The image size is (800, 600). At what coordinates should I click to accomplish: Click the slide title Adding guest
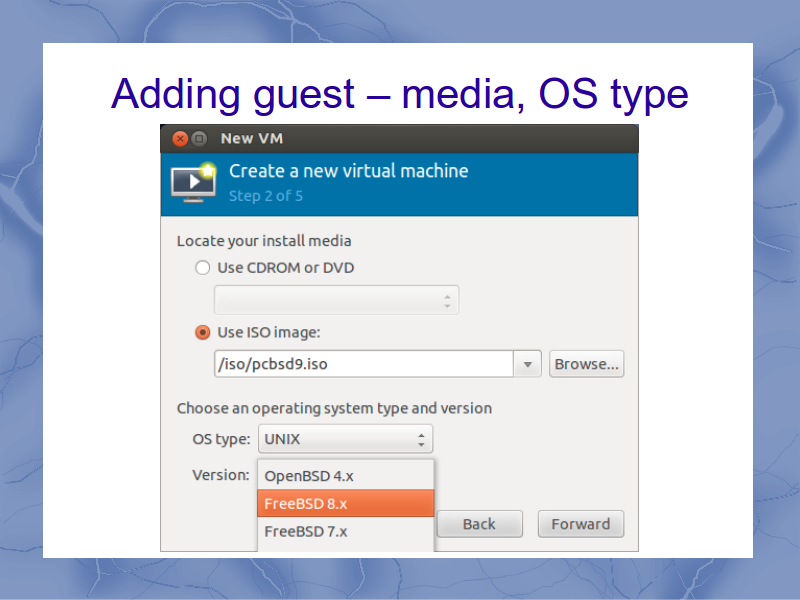click(x=399, y=94)
